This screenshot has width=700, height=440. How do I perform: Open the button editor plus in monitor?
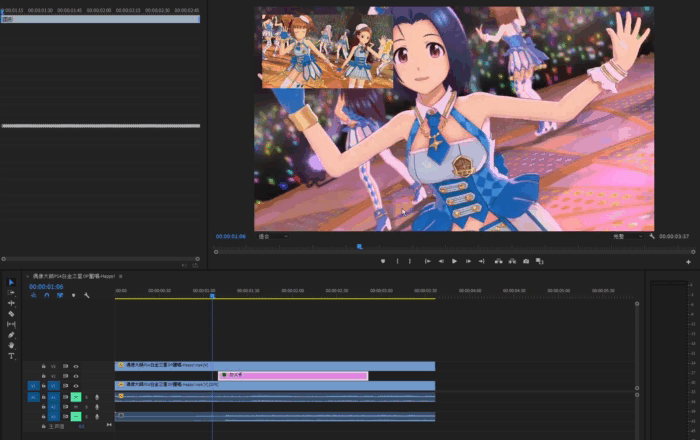tap(689, 261)
